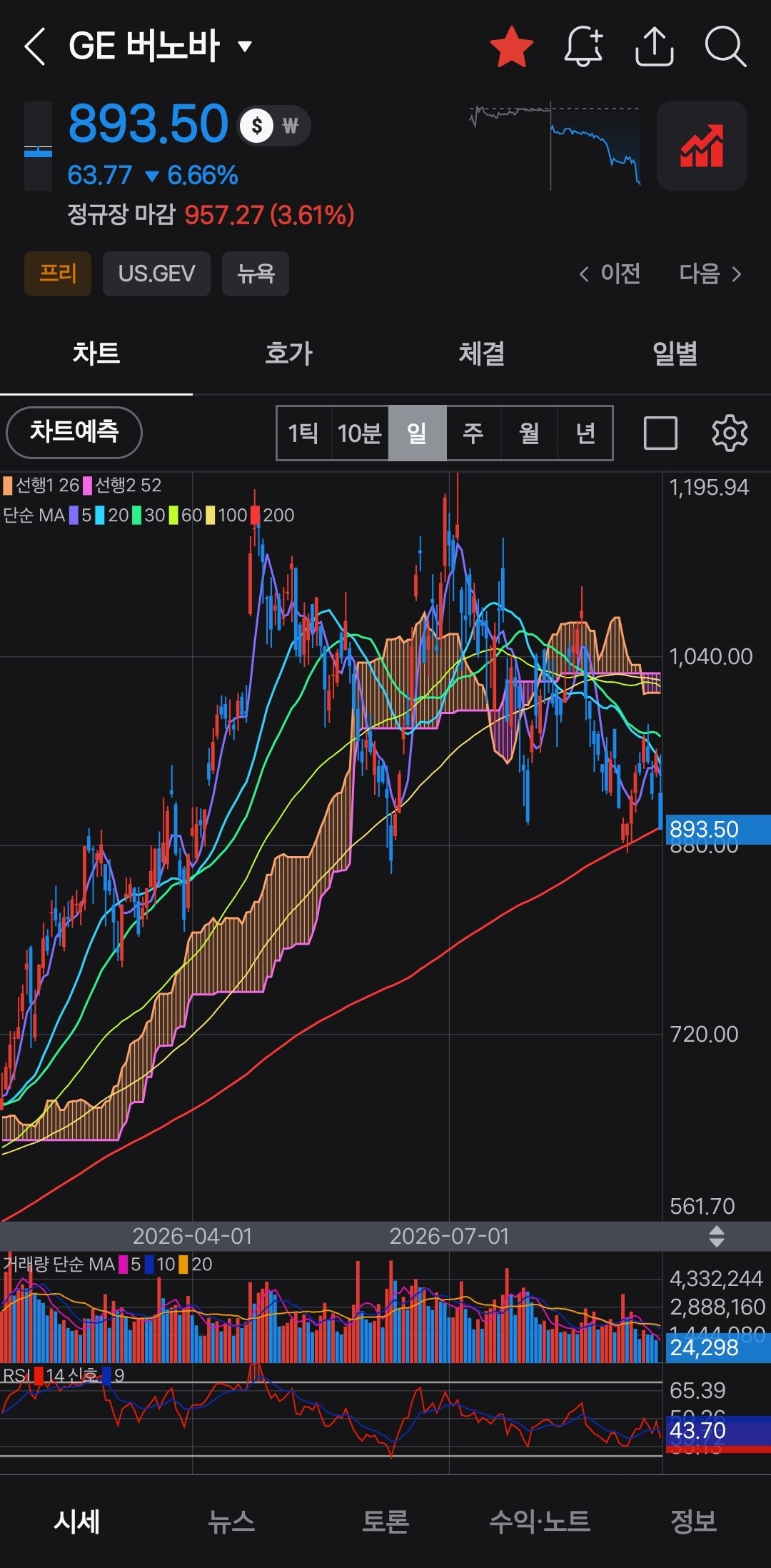The image size is (771, 1568).
Task: Open the search magnifier icon
Action: (725, 47)
